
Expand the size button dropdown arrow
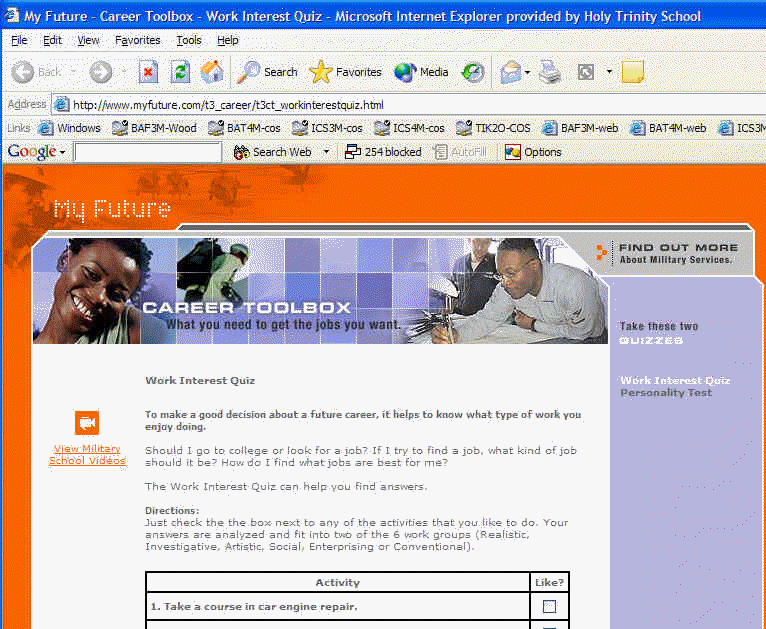pos(609,72)
